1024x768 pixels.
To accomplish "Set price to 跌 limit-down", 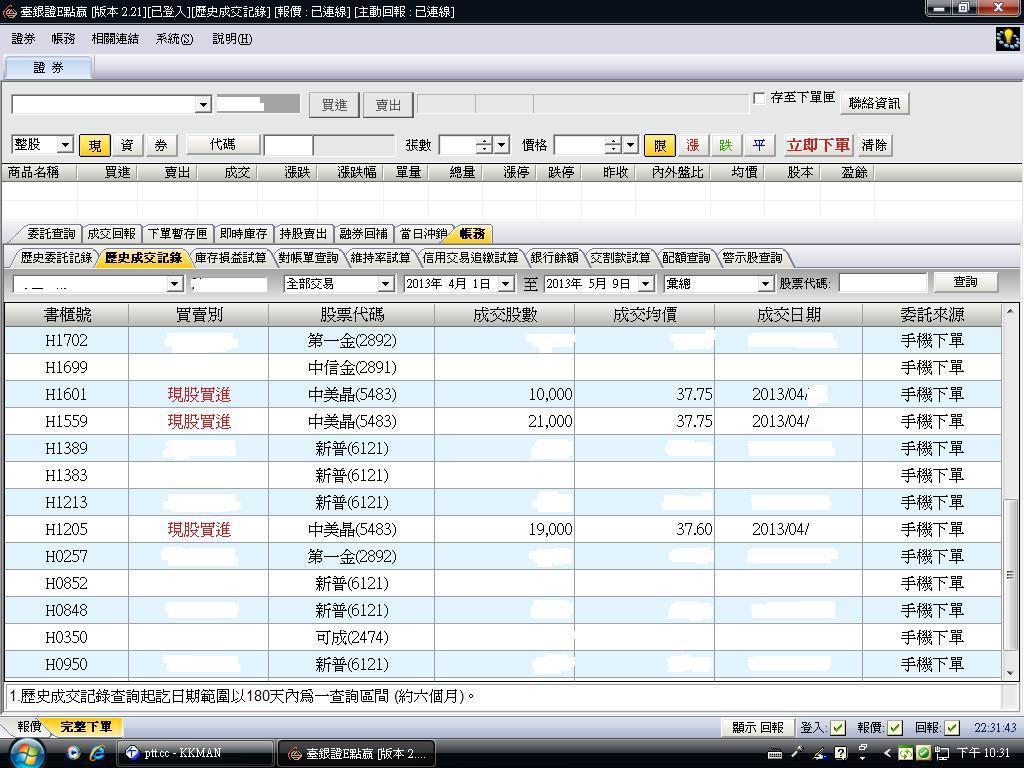I will [725, 145].
